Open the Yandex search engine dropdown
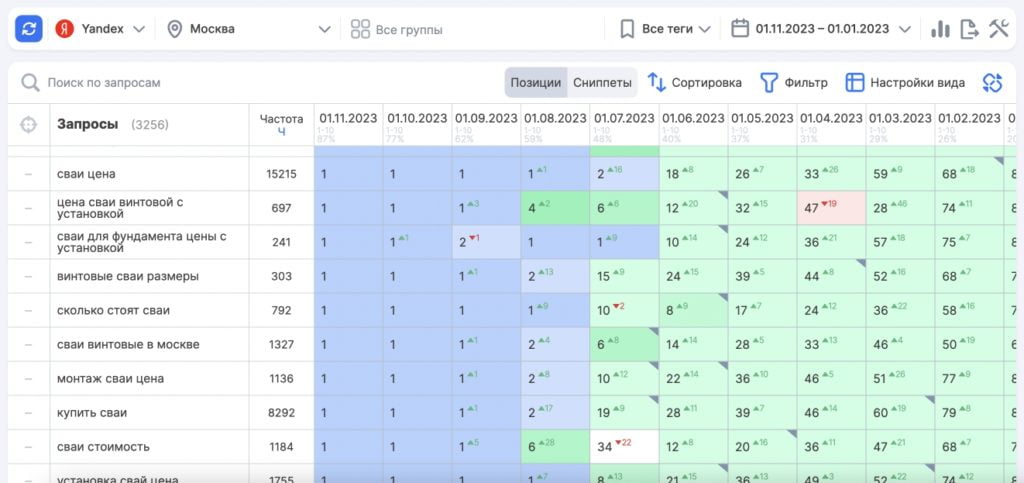This screenshot has width=1024, height=483. click(100, 29)
